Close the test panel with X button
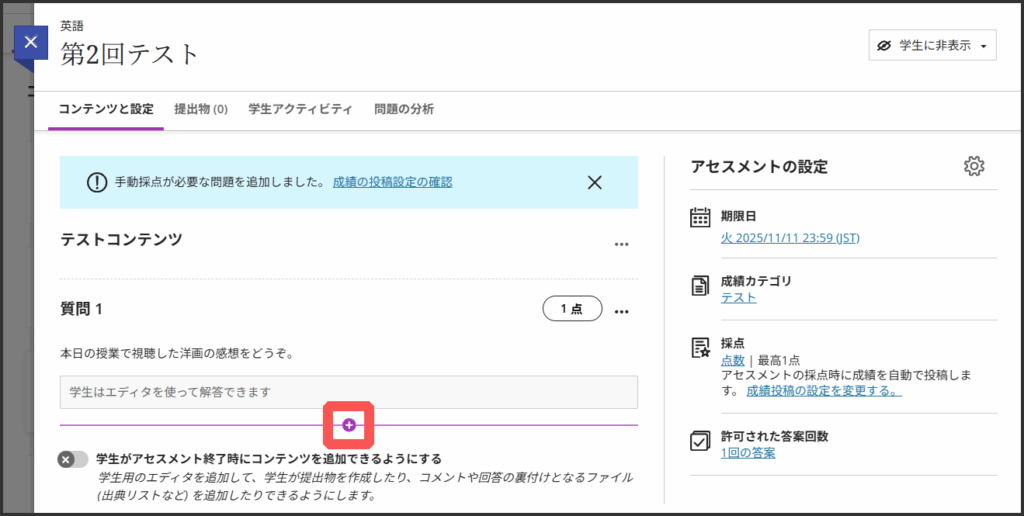1024x516 pixels. 31,43
